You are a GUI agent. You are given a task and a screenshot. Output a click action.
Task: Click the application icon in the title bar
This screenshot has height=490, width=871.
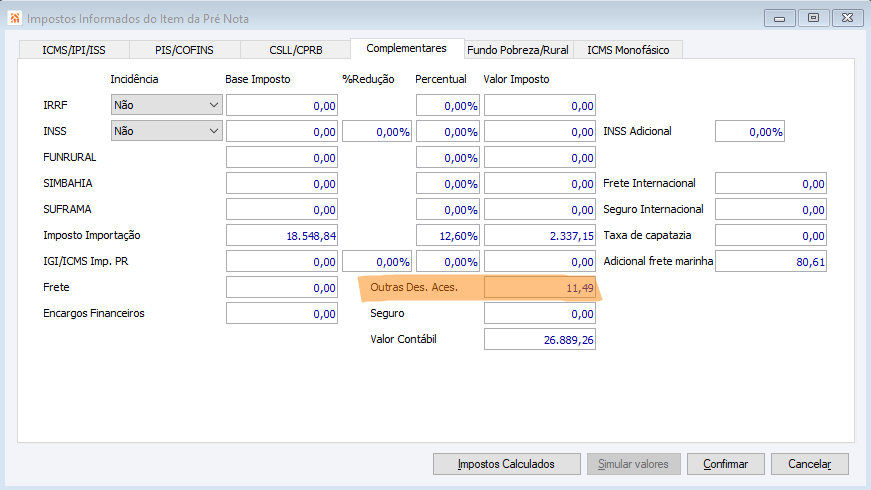click(14, 18)
